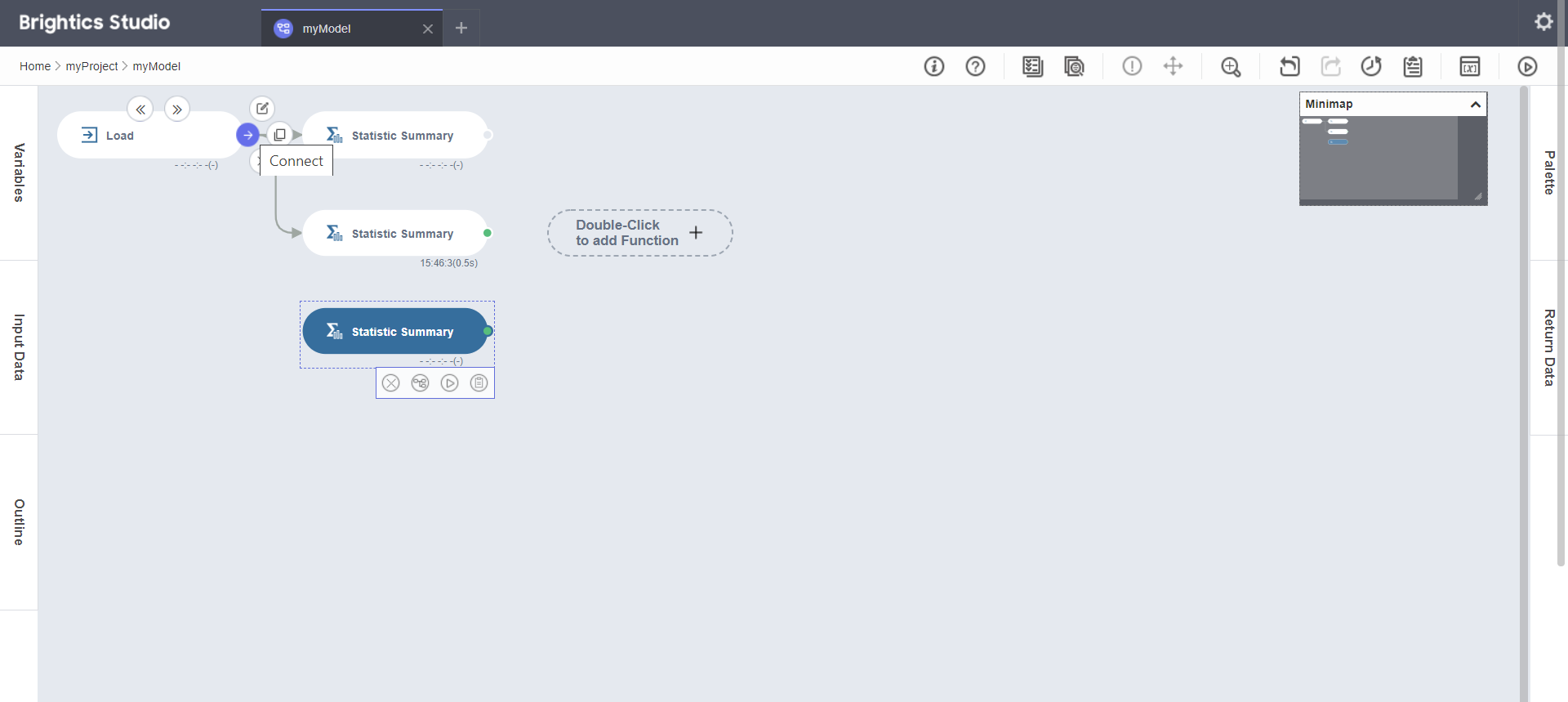Click the Connect arrow on the Load node

[x=247, y=135]
